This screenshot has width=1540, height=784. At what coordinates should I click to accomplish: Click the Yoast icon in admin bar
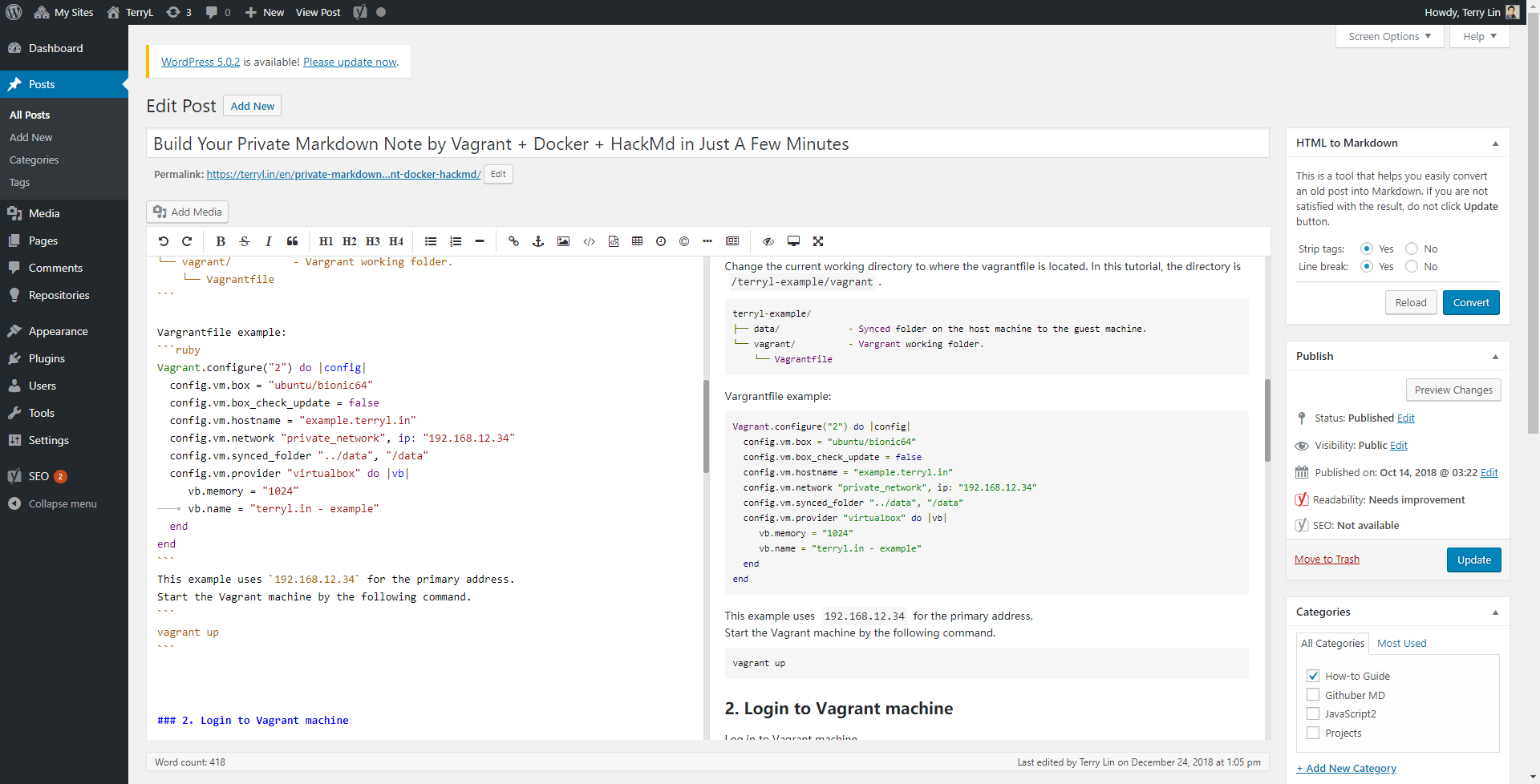coord(360,12)
